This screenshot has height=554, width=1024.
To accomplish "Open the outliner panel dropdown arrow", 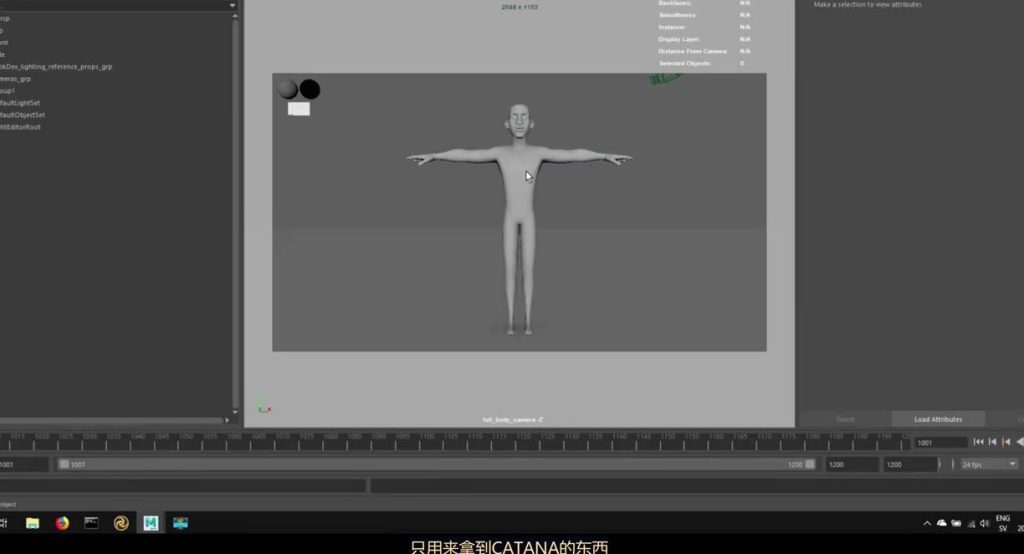I will click(x=233, y=5).
